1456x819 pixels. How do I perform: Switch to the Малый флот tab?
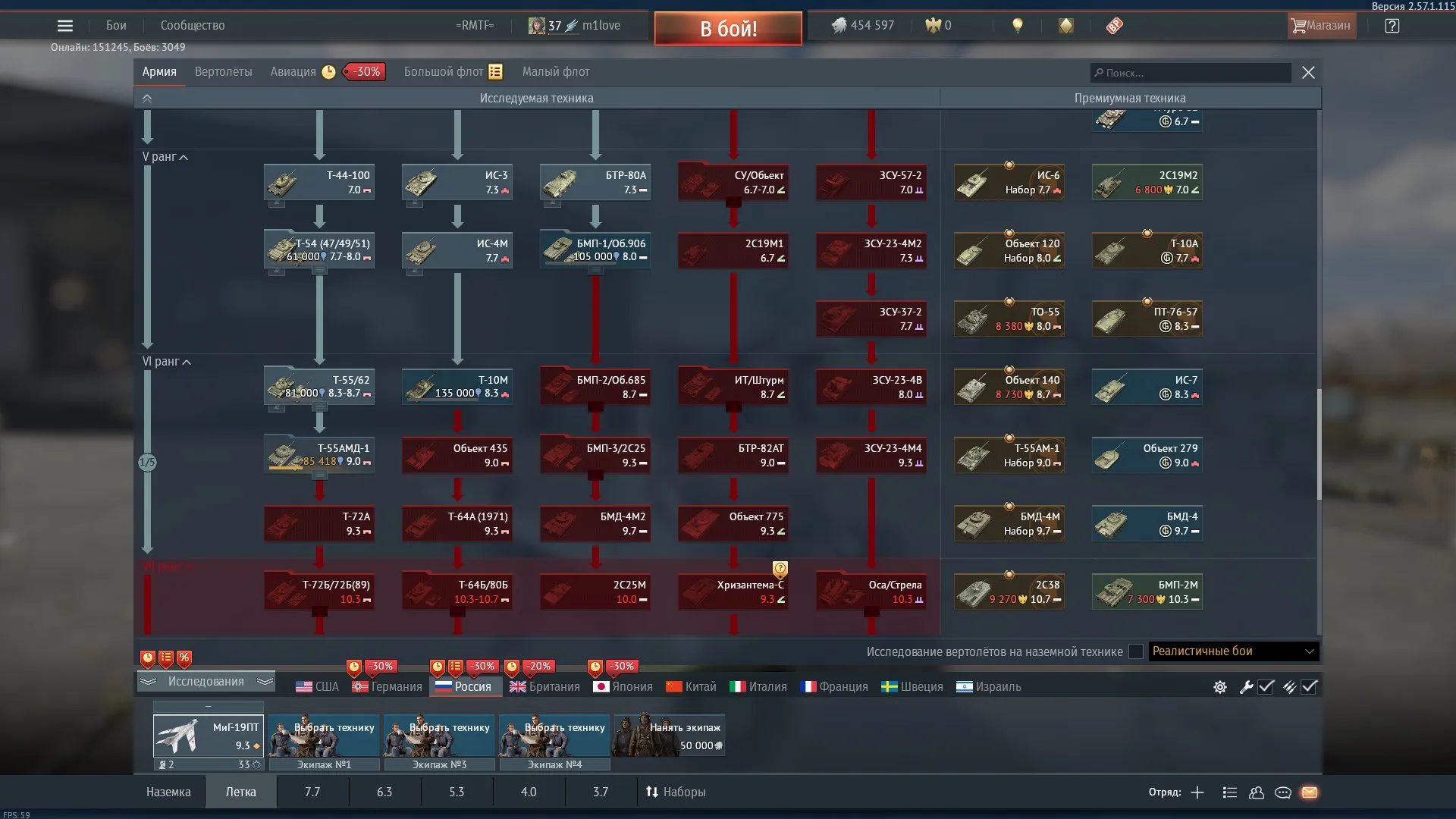pyautogui.click(x=556, y=72)
